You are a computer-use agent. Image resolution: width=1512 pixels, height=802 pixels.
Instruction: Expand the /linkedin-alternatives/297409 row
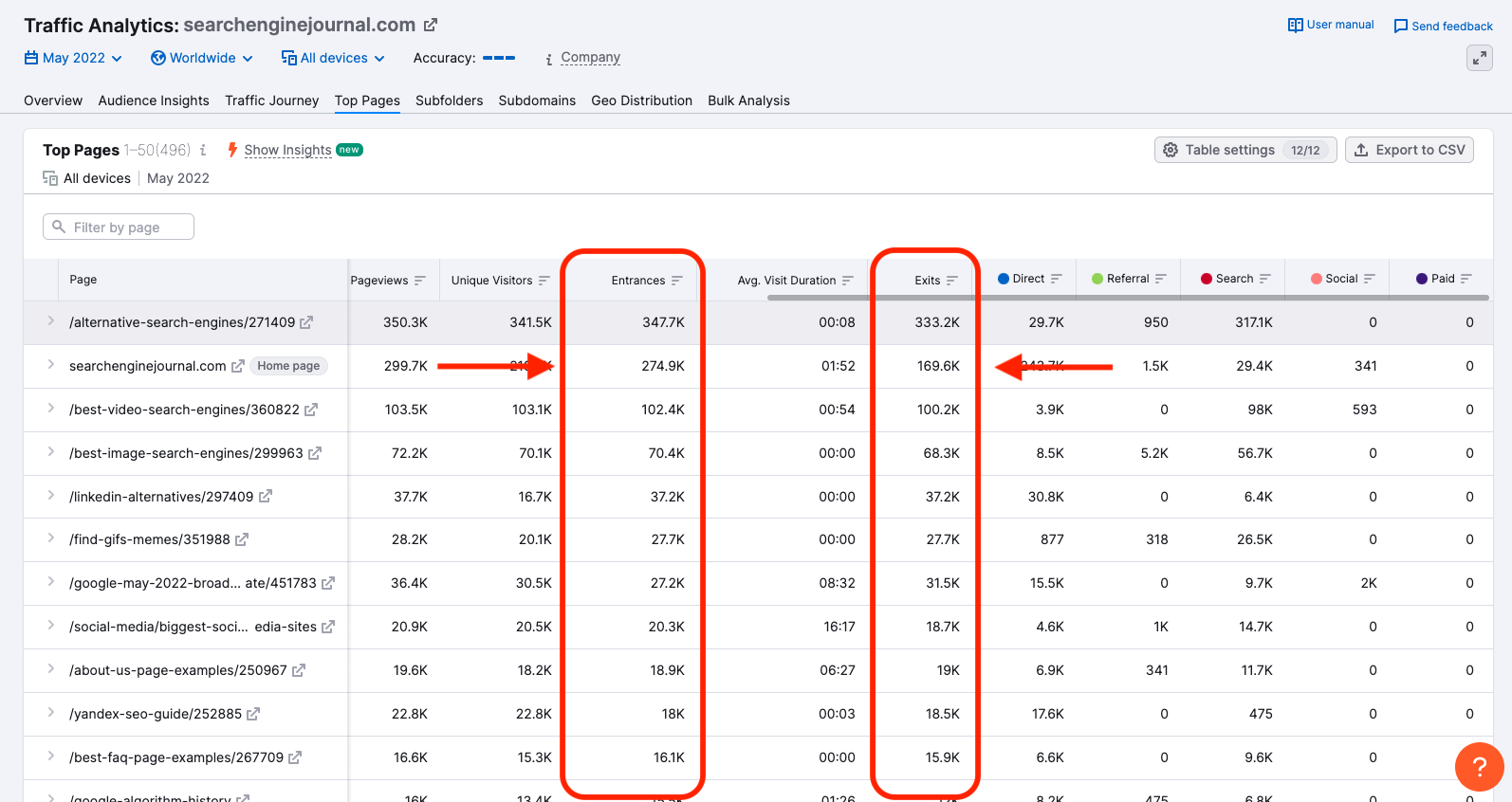click(x=51, y=495)
